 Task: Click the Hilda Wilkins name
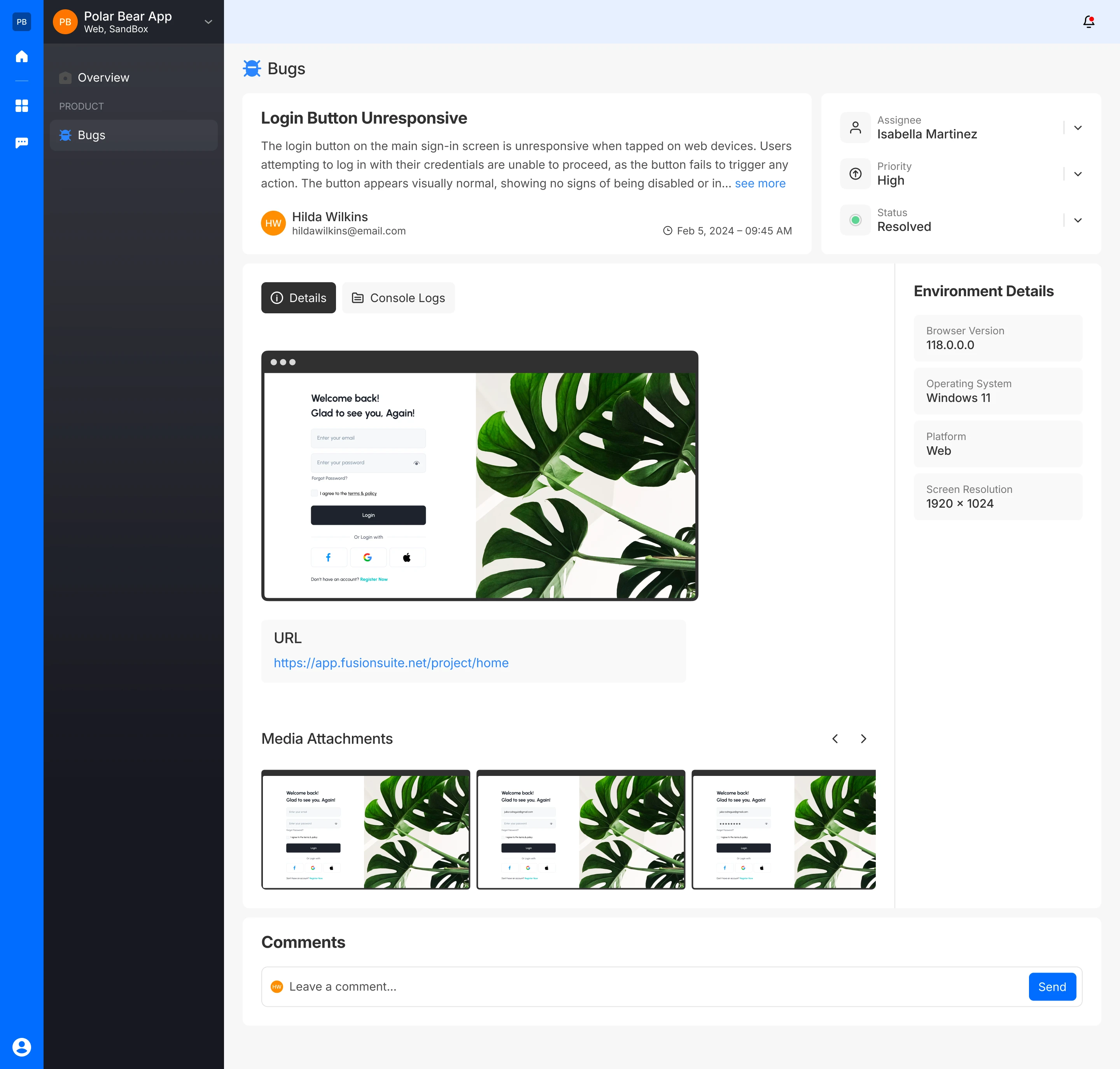(330, 217)
